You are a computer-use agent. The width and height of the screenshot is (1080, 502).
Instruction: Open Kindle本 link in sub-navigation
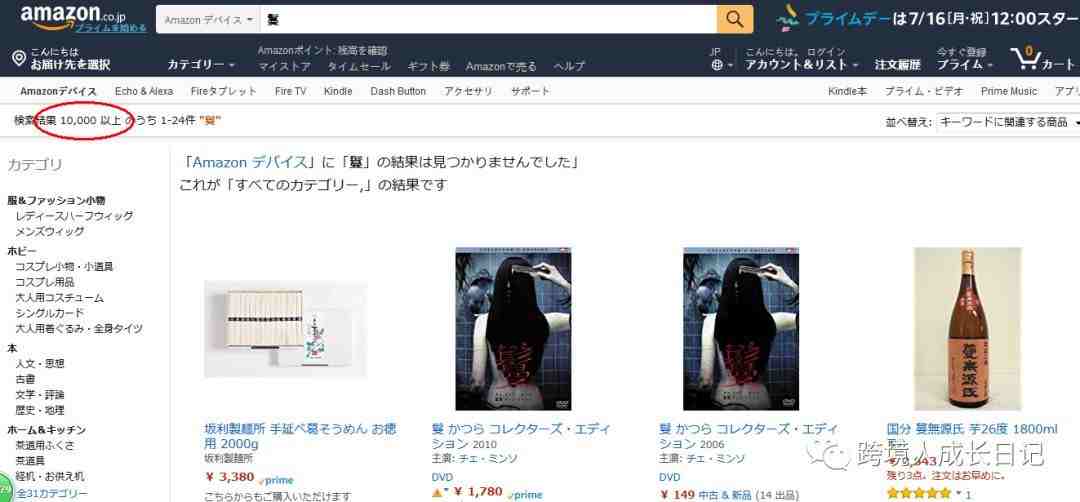[847, 91]
